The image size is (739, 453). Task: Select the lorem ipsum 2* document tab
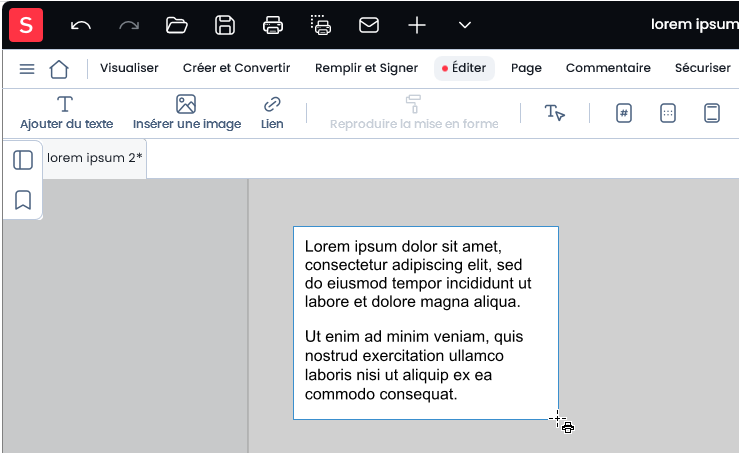[x=94, y=158]
